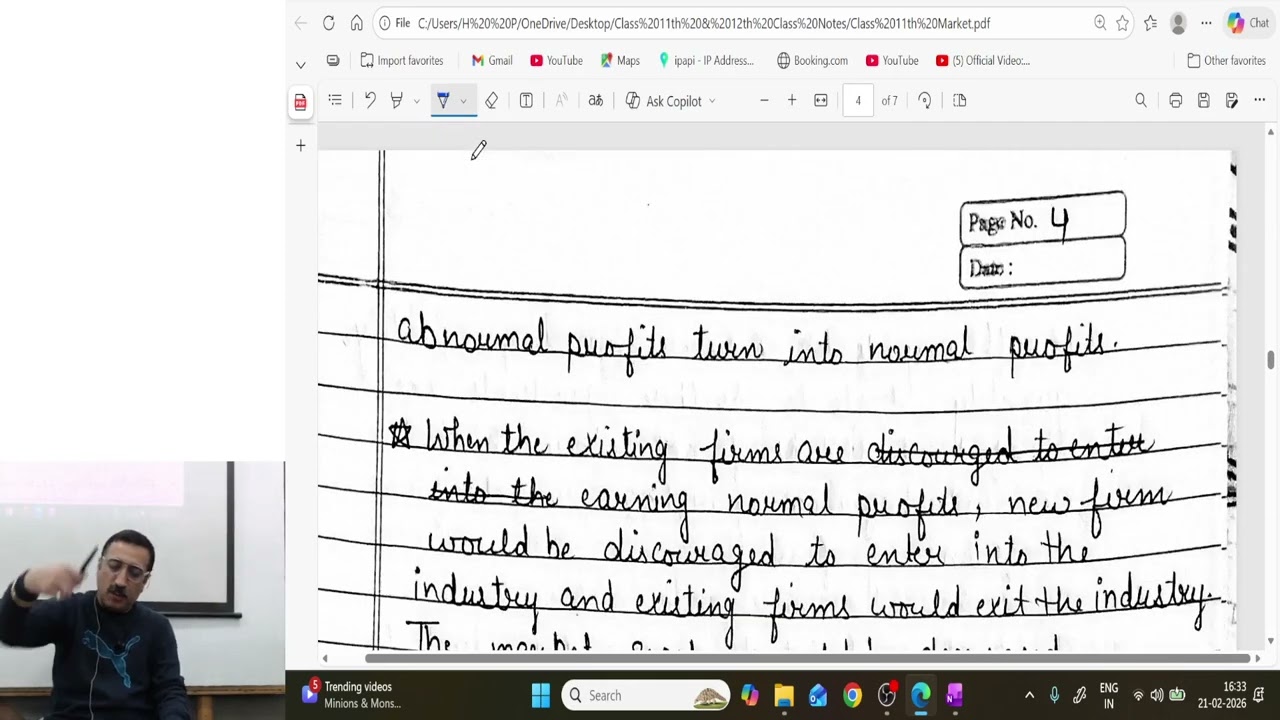1280x720 pixels.
Task: Open the Draw pen options dropdown
Action: (463, 101)
